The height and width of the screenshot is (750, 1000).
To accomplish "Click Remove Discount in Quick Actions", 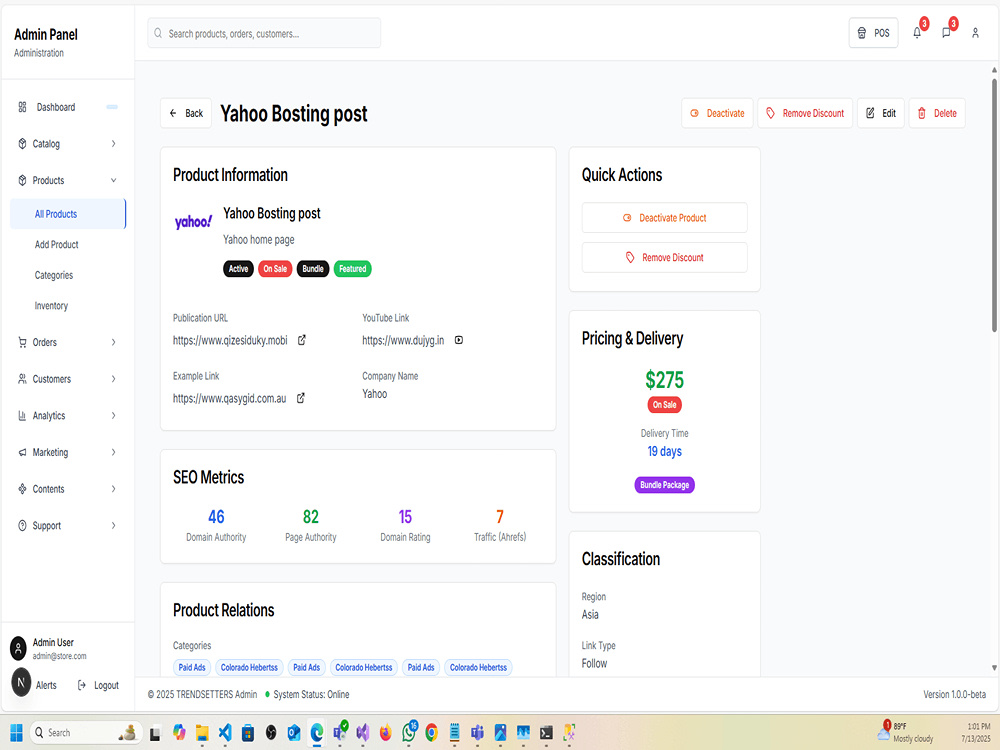I will (x=665, y=258).
